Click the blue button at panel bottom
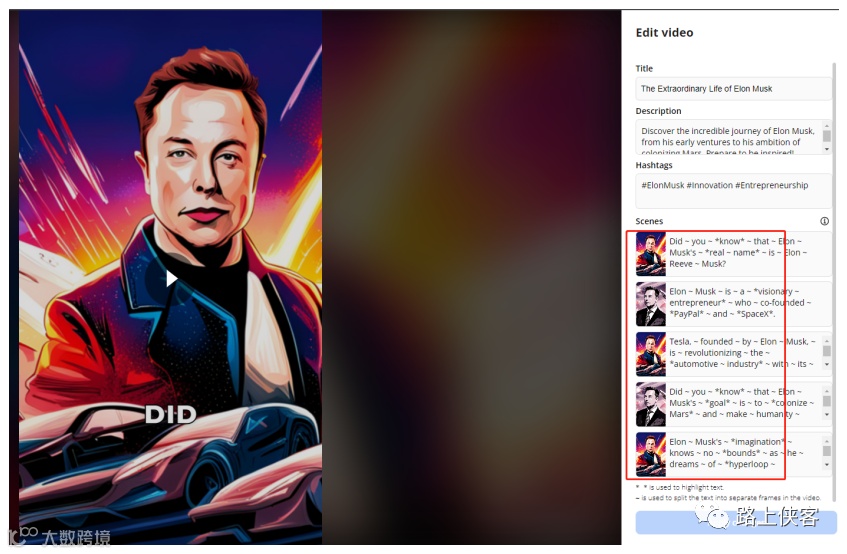The height and width of the screenshot is (554, 847). [x=736, y=523]
